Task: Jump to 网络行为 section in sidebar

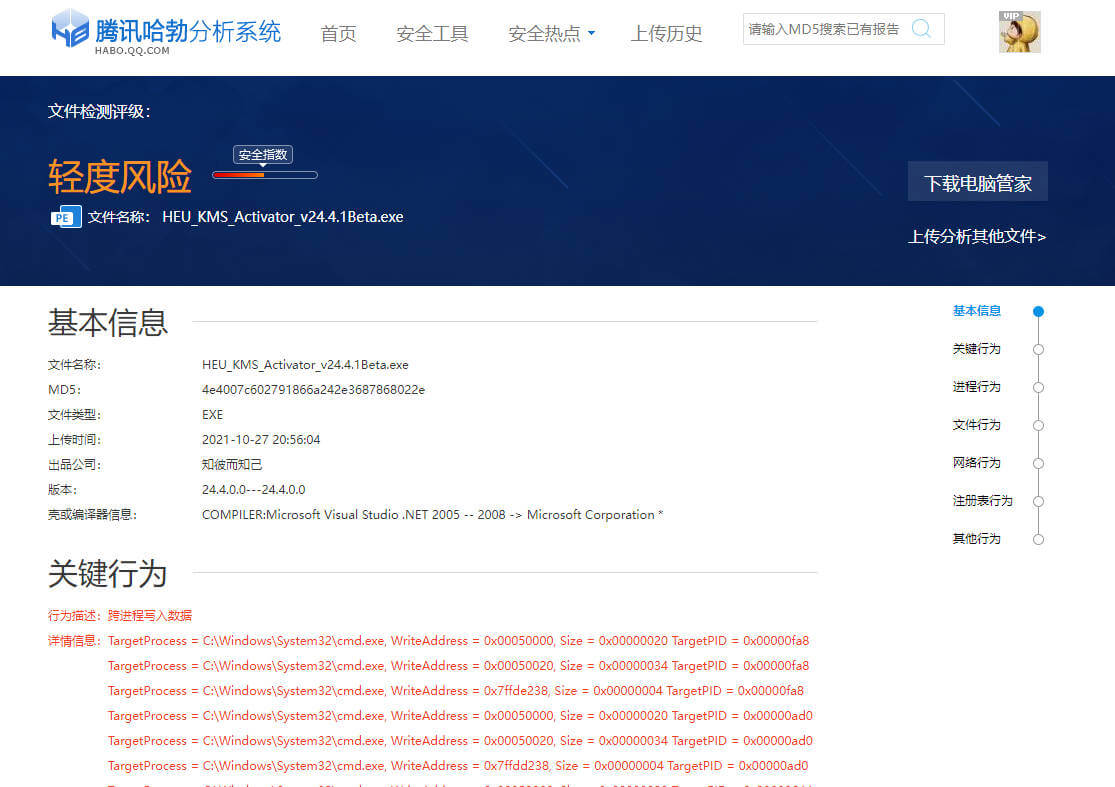Action: pos(976,463)
